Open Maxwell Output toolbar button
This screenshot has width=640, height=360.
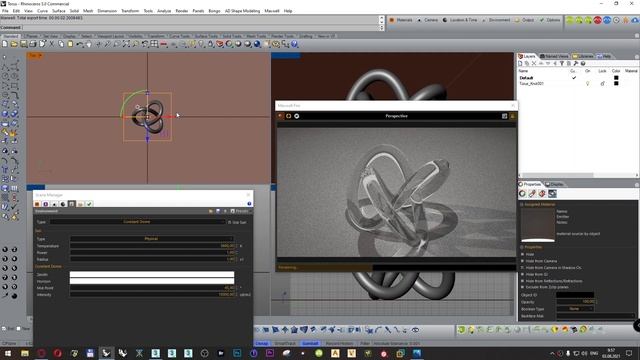[x=525, y=20]
